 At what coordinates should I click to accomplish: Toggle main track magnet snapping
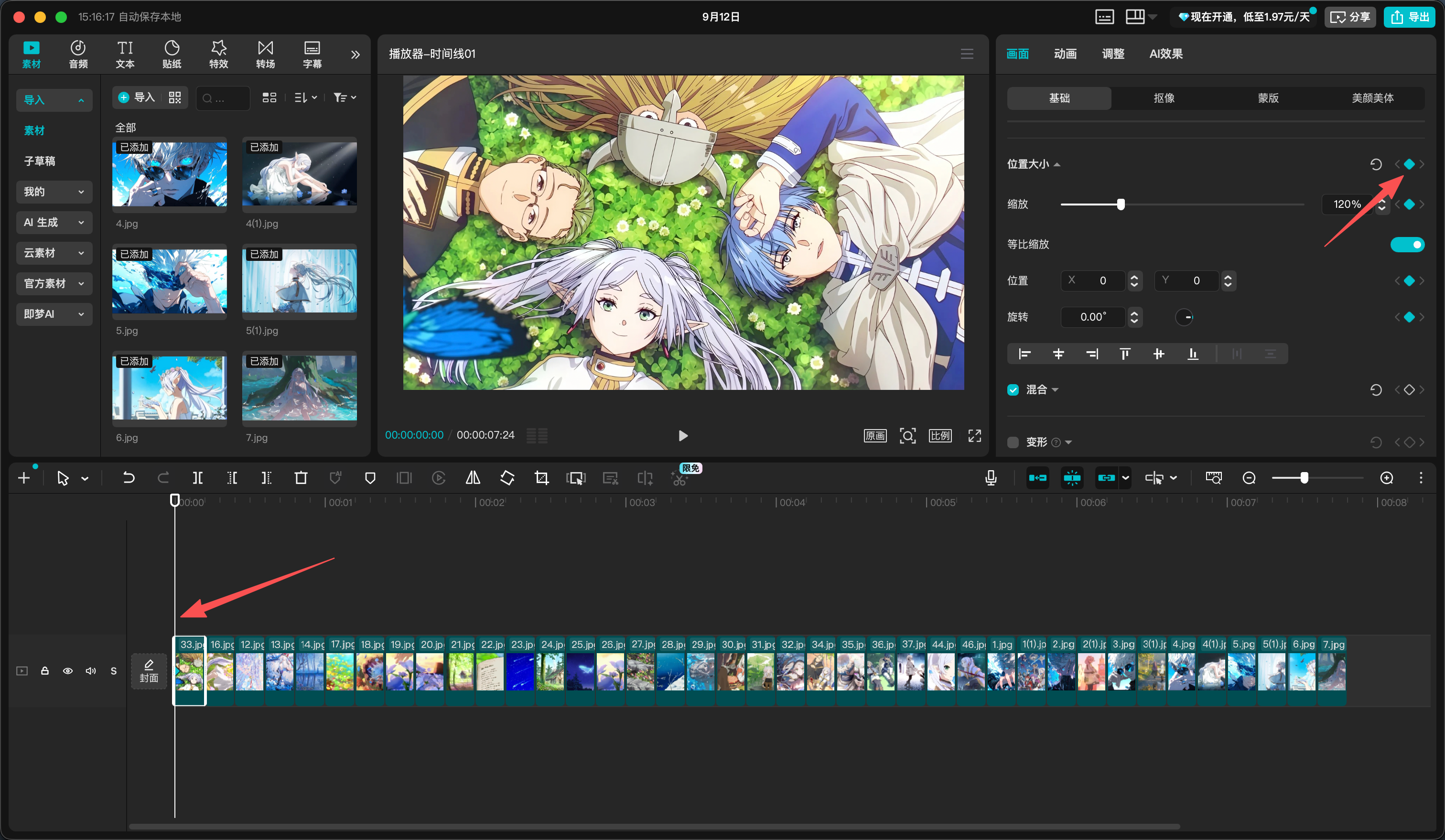(1038, 478)
